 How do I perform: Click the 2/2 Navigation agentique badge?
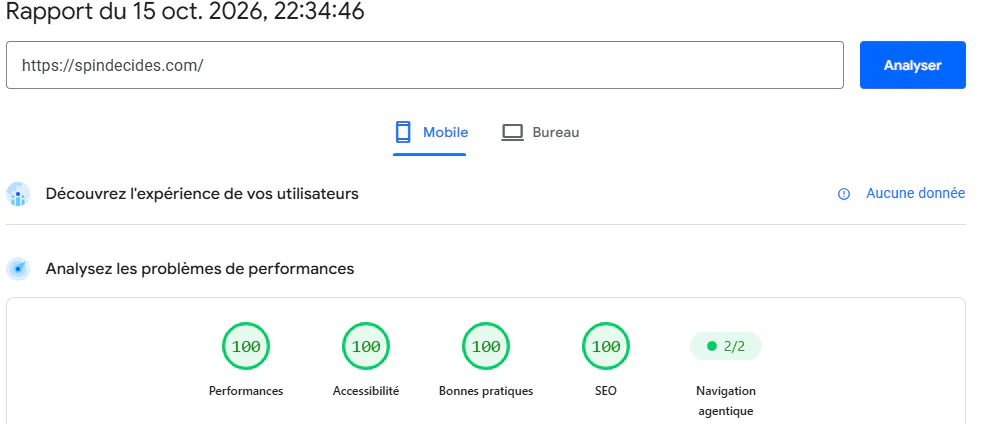pyautogui.click(x=726, y=346)
